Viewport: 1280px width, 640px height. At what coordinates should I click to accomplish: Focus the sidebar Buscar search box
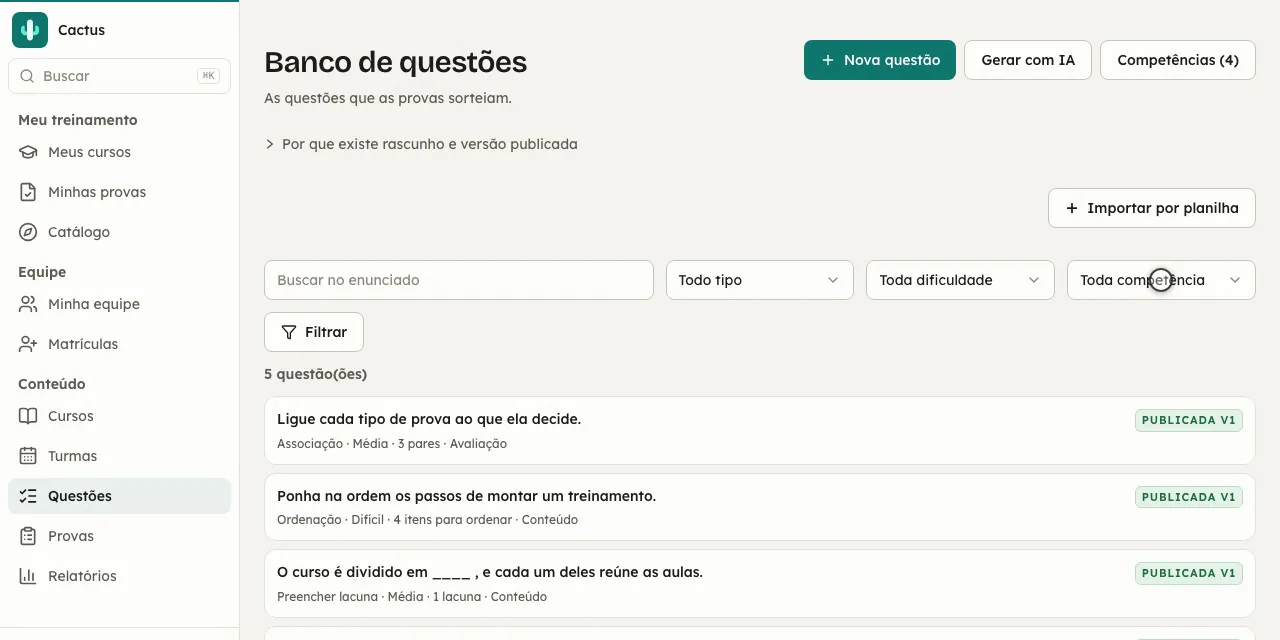click(119, 76)
